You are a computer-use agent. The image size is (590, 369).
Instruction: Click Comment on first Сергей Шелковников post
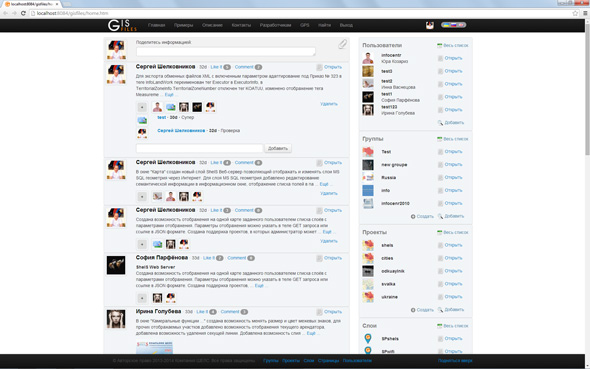click(244, 67)
